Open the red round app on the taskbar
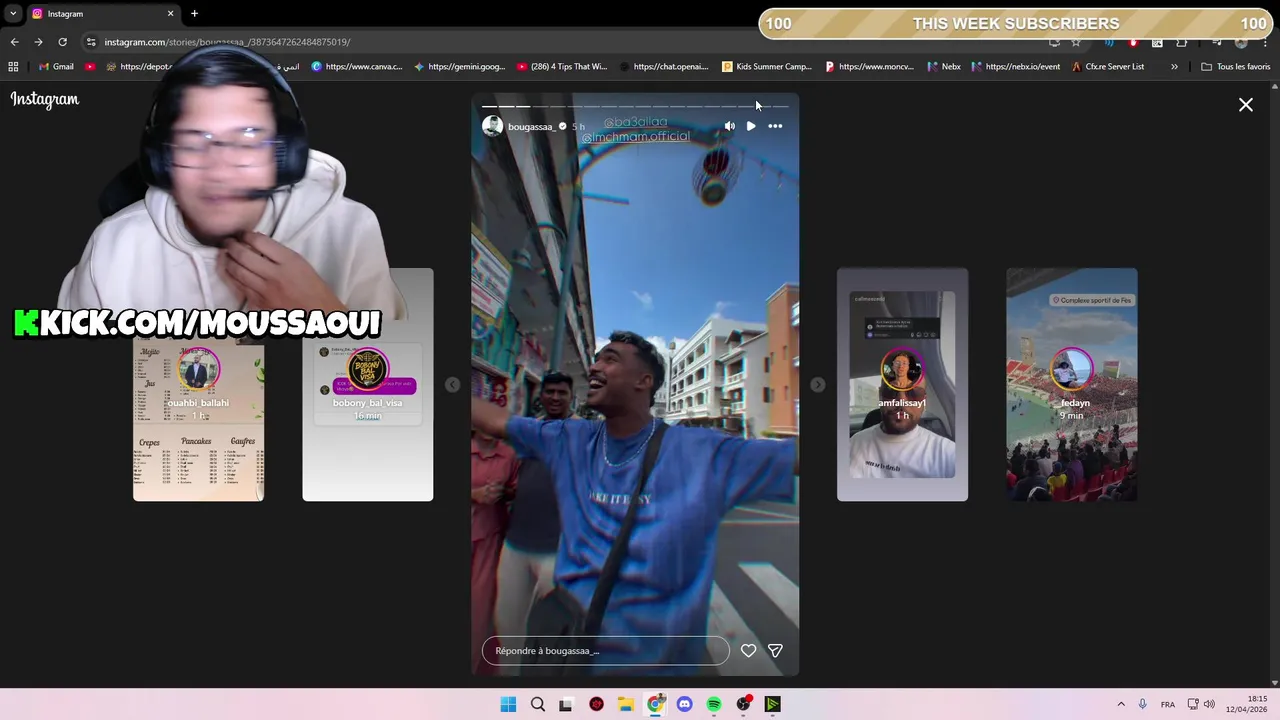Image resolution: width=1280 pixels, height=720 pixels. pyautogui.click(x=597, y=704)
